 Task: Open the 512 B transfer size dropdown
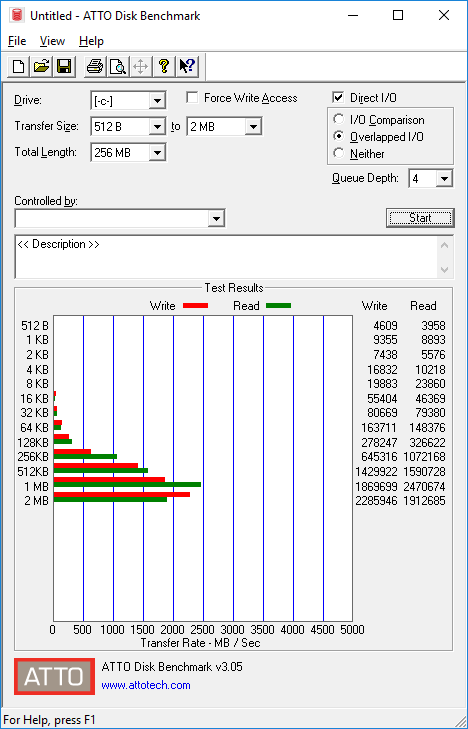pos(157,126)
